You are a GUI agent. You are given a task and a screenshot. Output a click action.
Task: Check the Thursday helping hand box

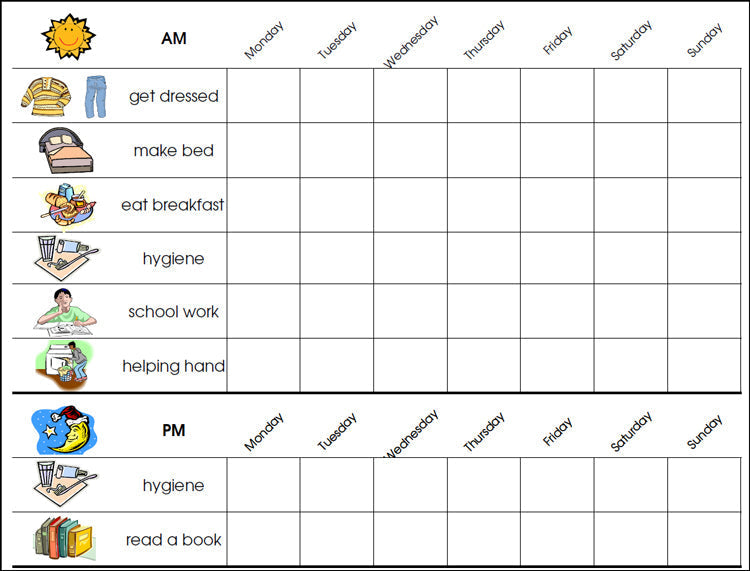click(484, 365)
